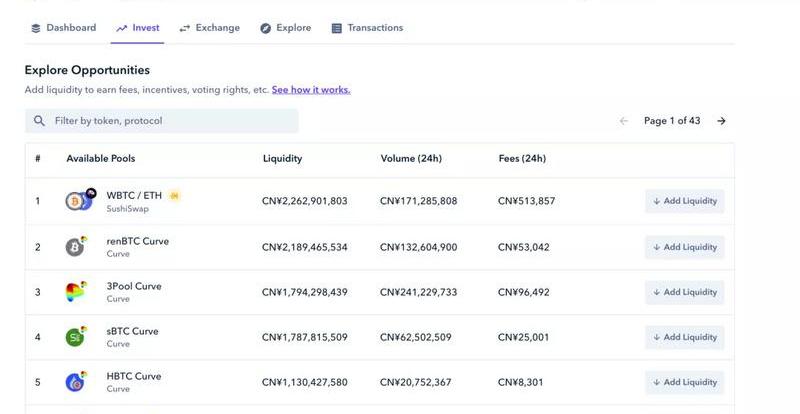
Task: Open the Dashboard tab
Action: [64, 28]
